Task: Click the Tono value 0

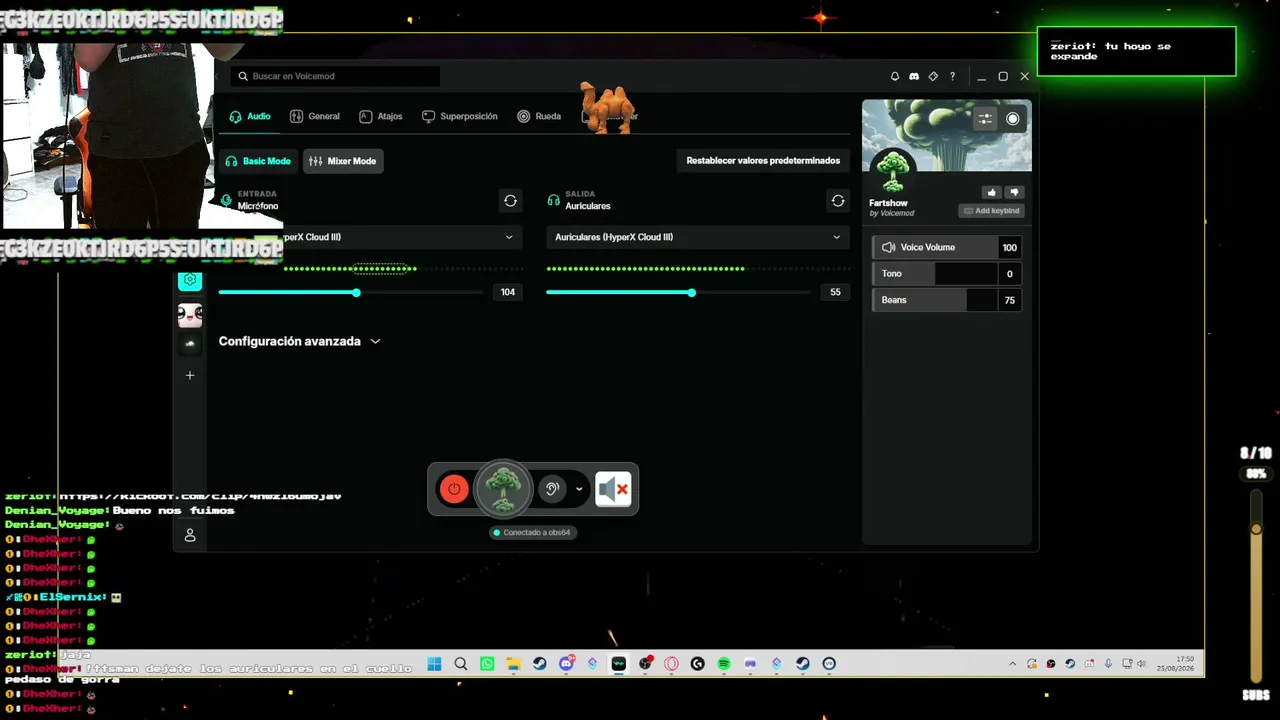Action: (x=1010, y=273)
